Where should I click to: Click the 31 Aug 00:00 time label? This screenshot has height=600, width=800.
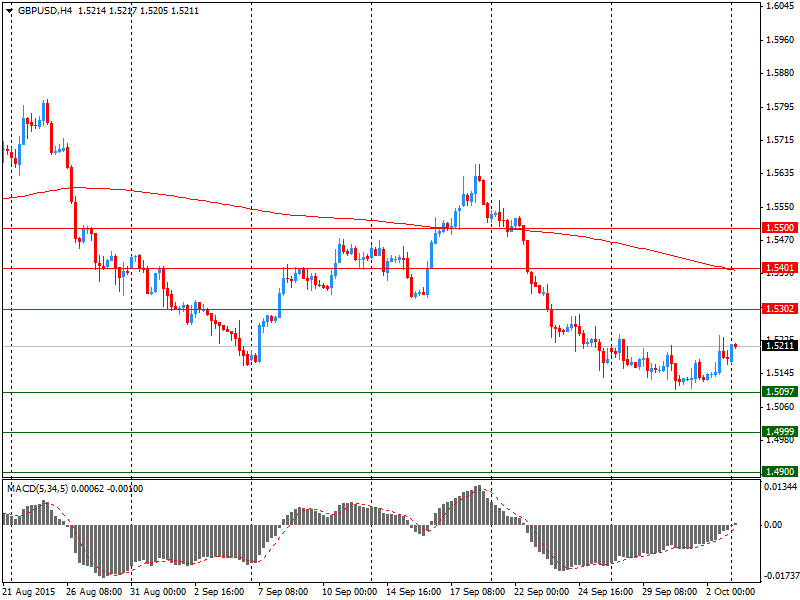[158, 592]
